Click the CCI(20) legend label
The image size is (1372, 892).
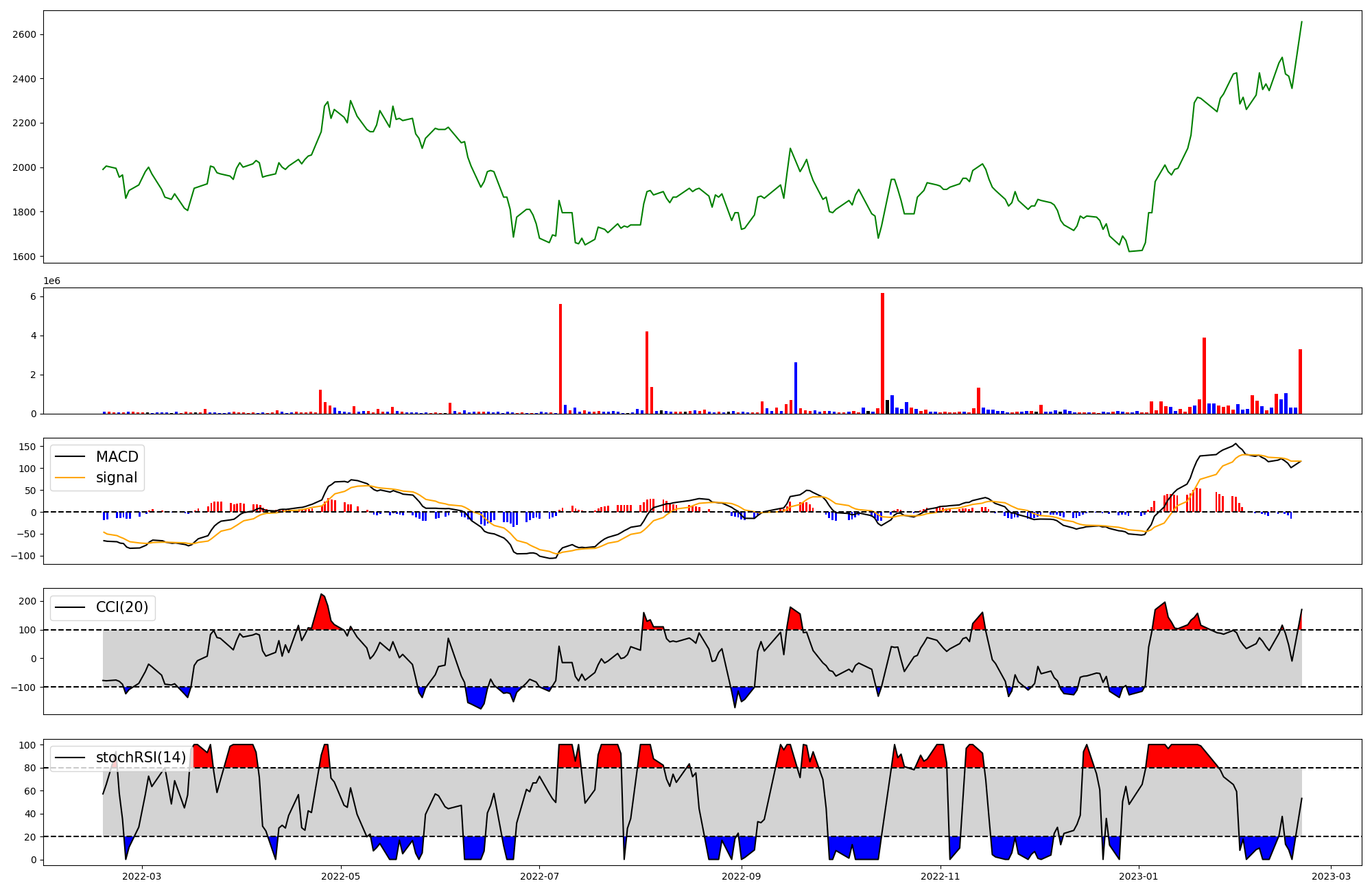click(x=121, y=607)
